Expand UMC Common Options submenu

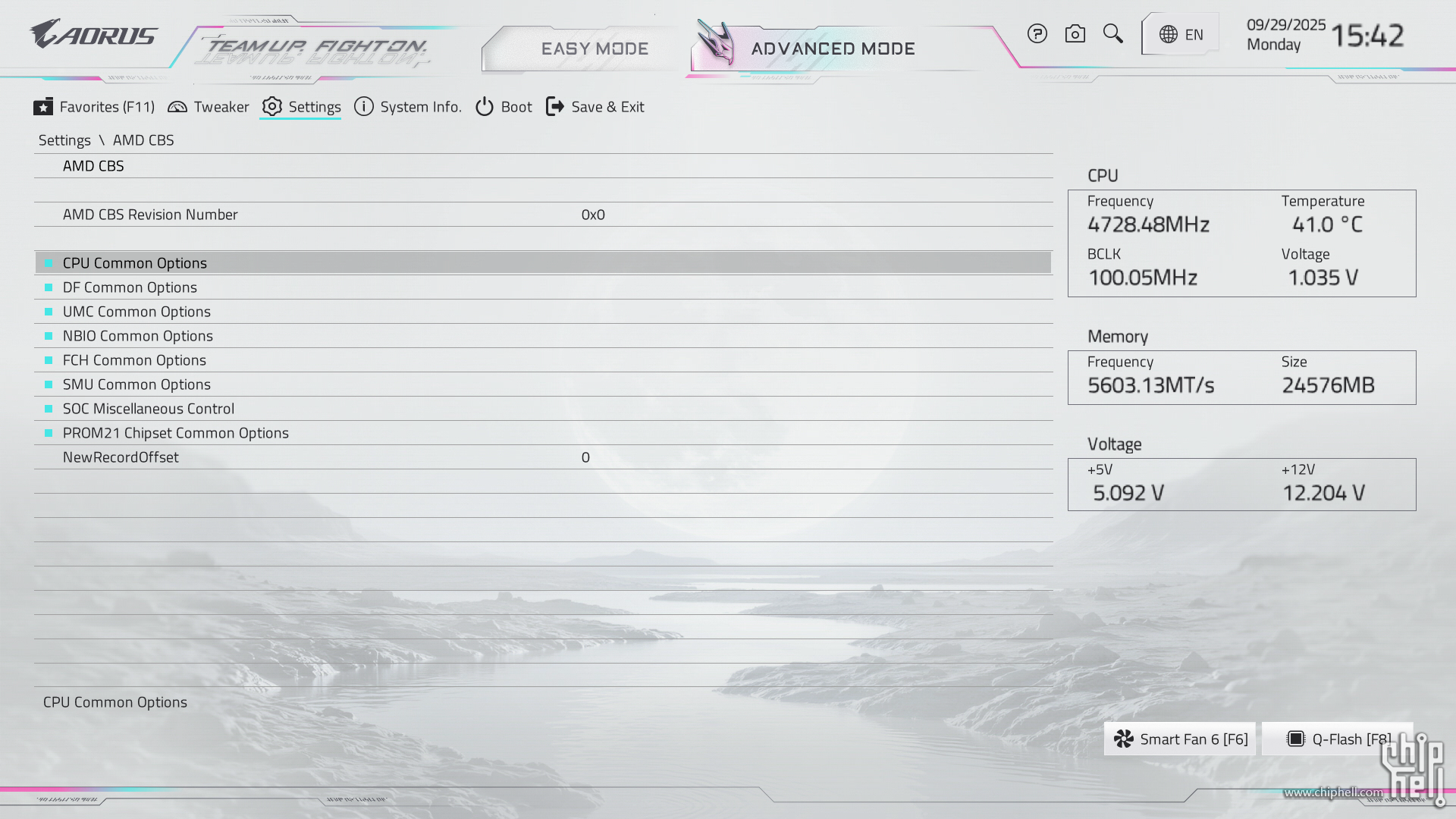click(x=136, y=312)
